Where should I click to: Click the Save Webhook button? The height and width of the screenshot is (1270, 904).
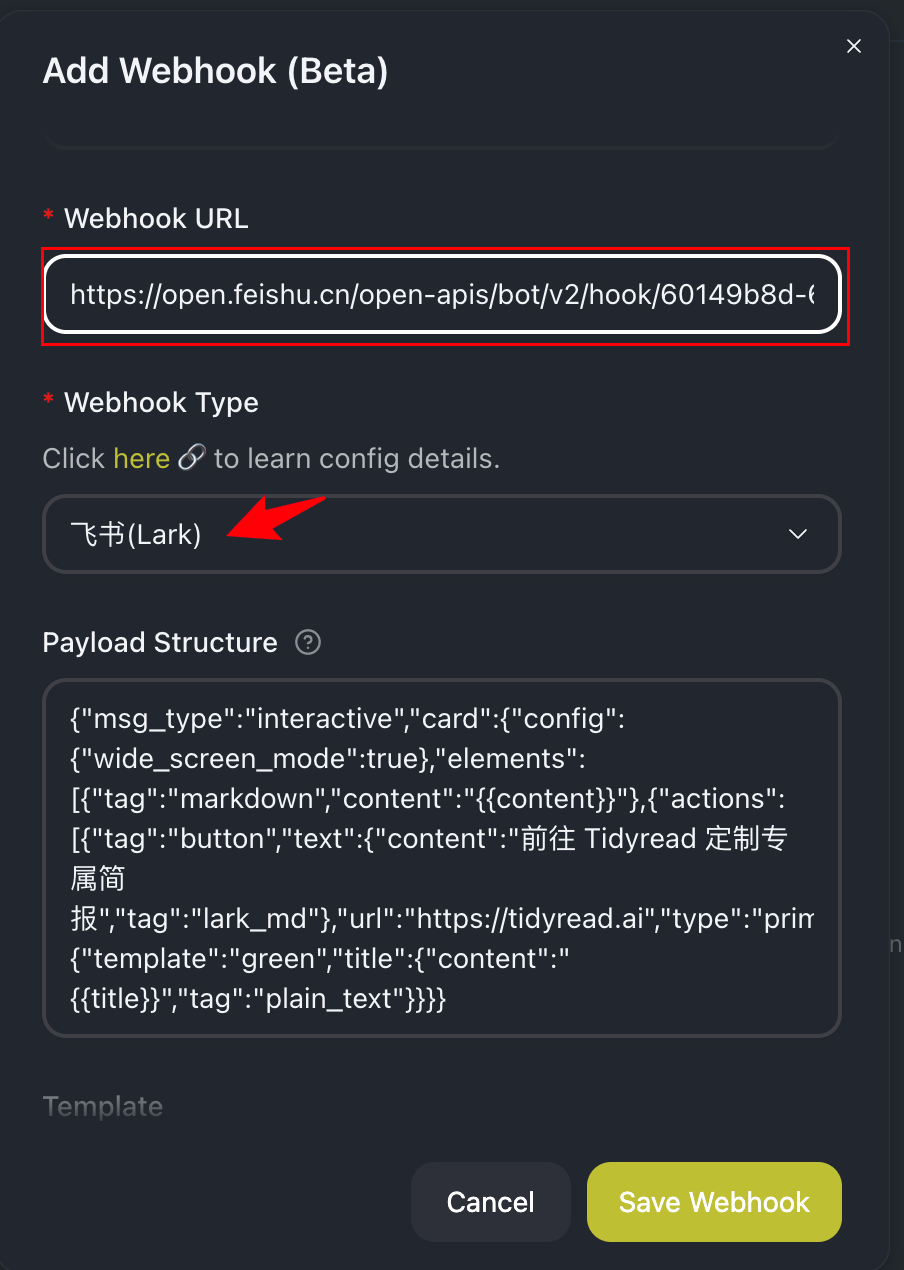pyautogui.click(x=714, y=1201)
